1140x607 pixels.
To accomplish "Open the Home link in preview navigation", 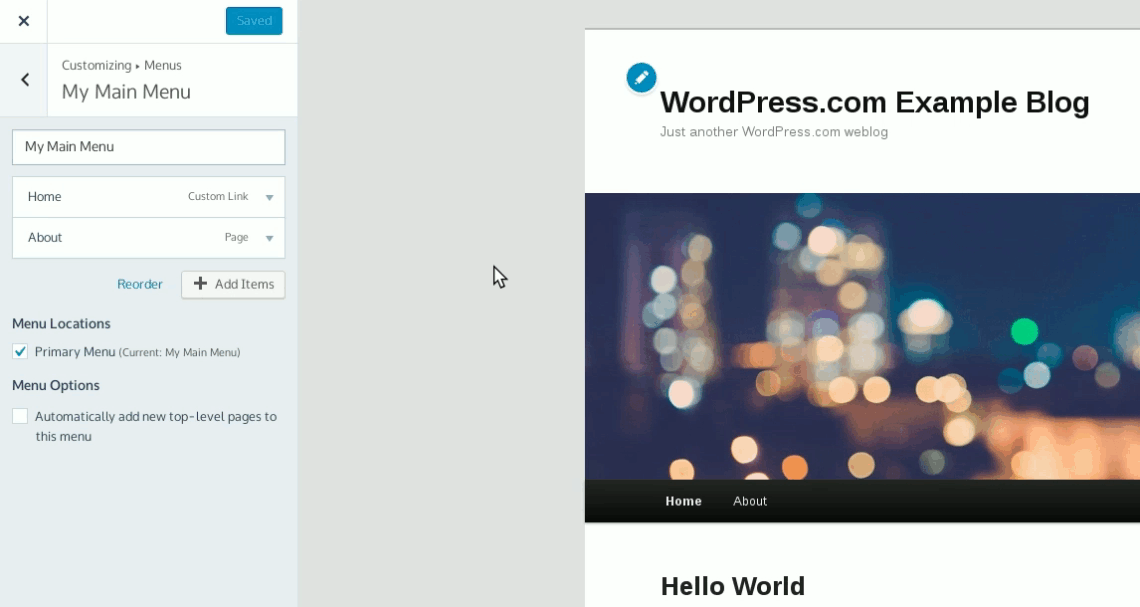I will point(683,501).
